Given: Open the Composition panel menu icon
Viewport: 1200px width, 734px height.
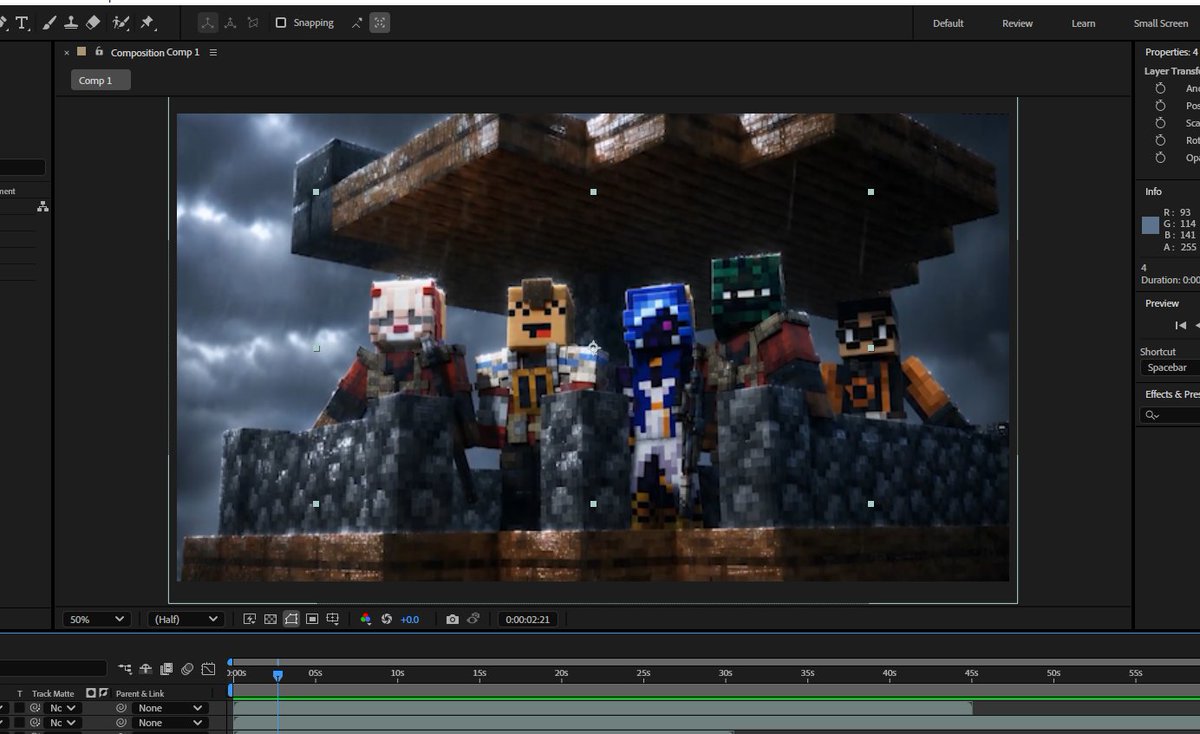Looking at the screenshot, I should 213,52.
